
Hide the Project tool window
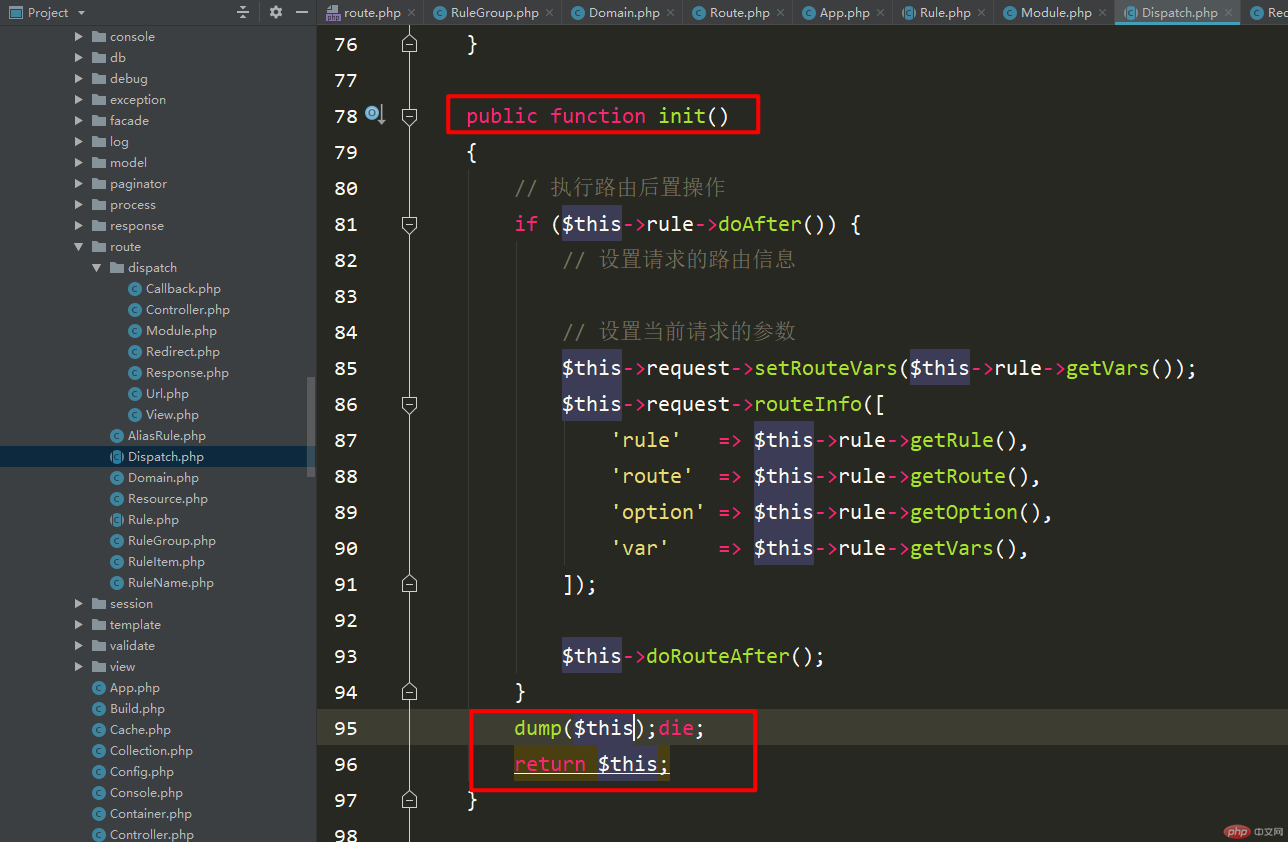302,12
